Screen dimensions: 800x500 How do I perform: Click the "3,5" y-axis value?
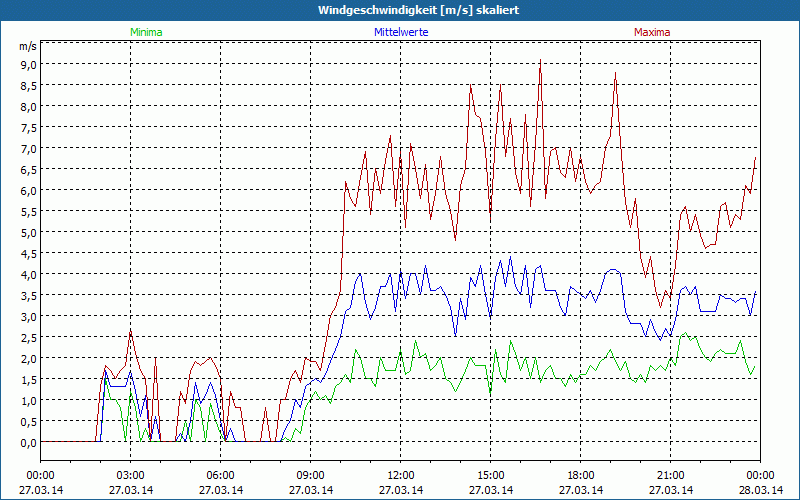29,296
